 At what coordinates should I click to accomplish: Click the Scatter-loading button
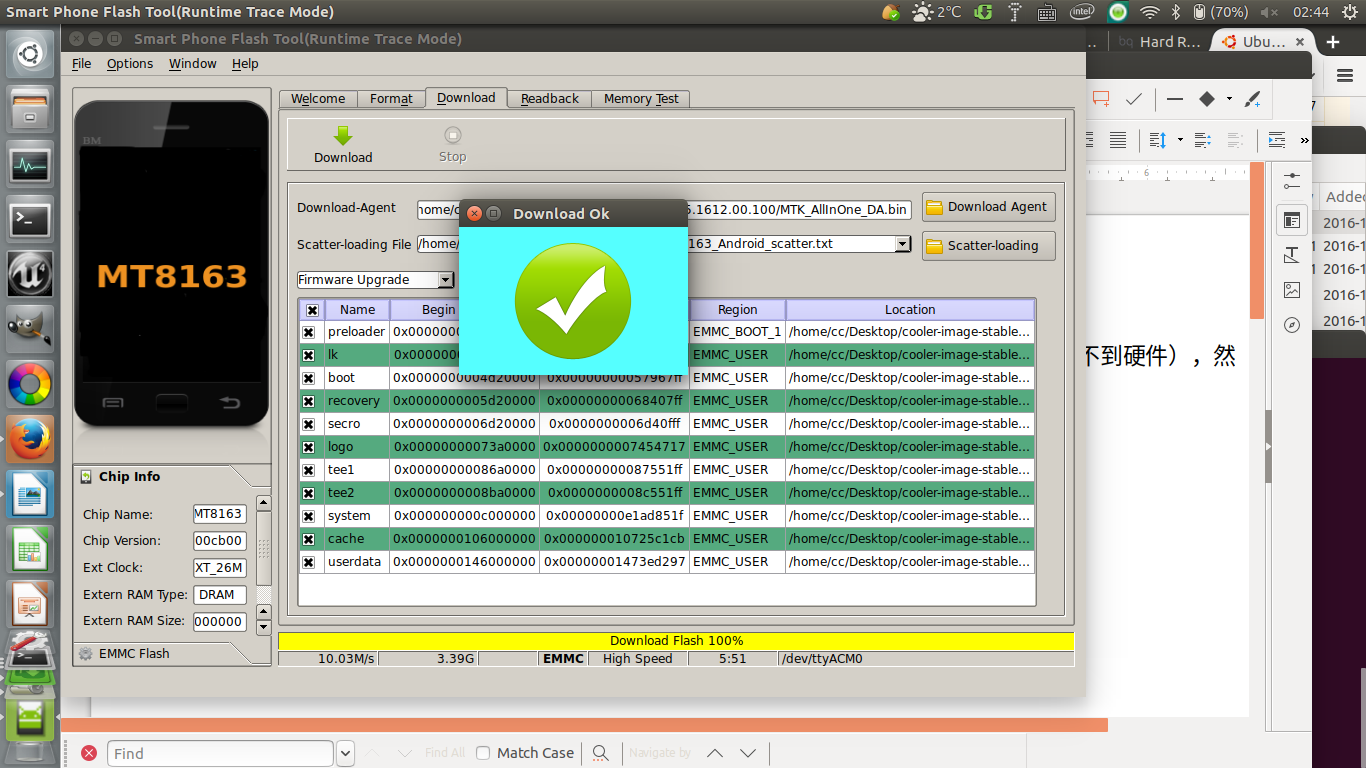(988, 246)
